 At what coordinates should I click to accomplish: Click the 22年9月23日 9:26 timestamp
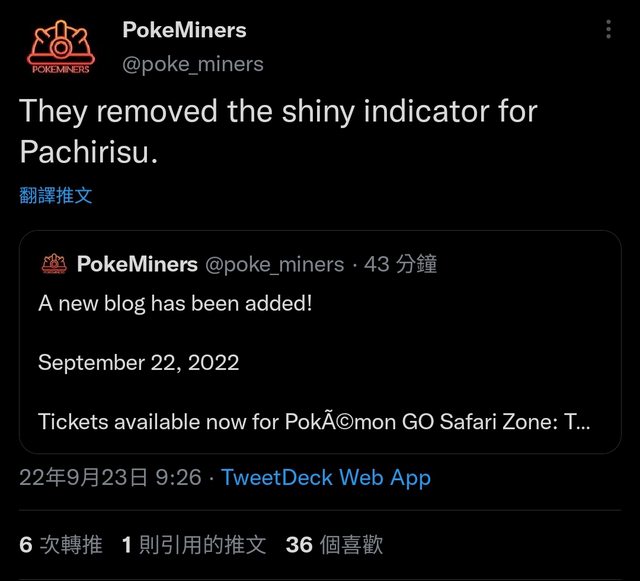[110, 478]
